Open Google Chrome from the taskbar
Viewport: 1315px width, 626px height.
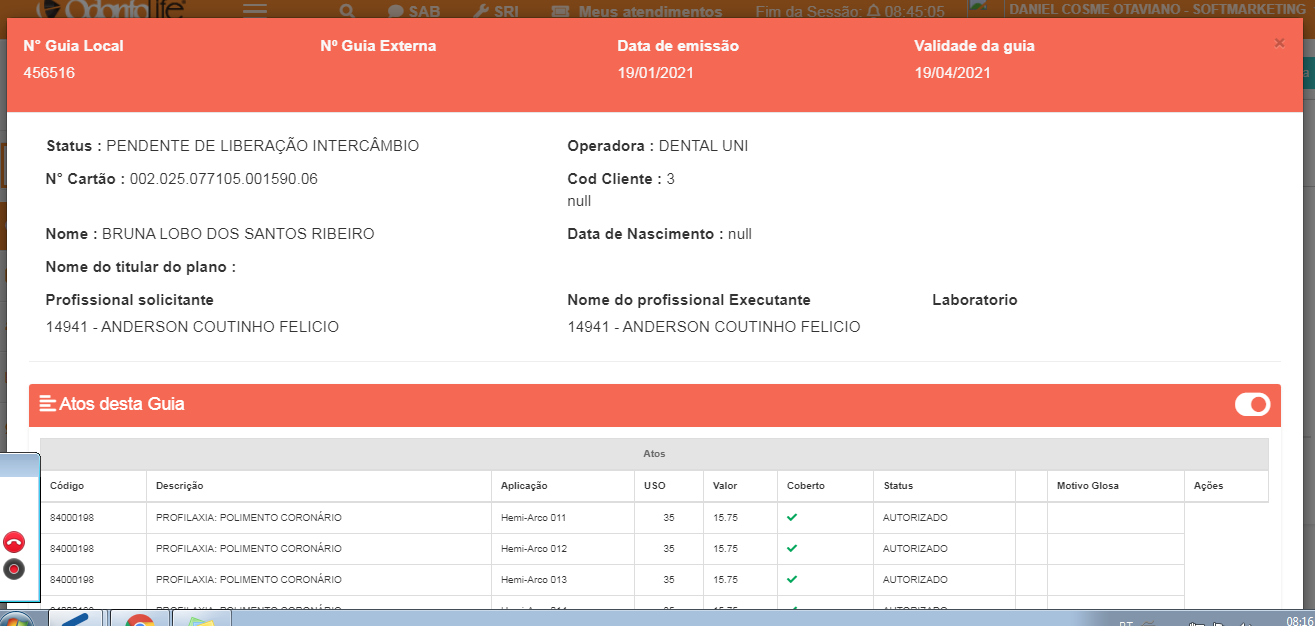point(139,618)
